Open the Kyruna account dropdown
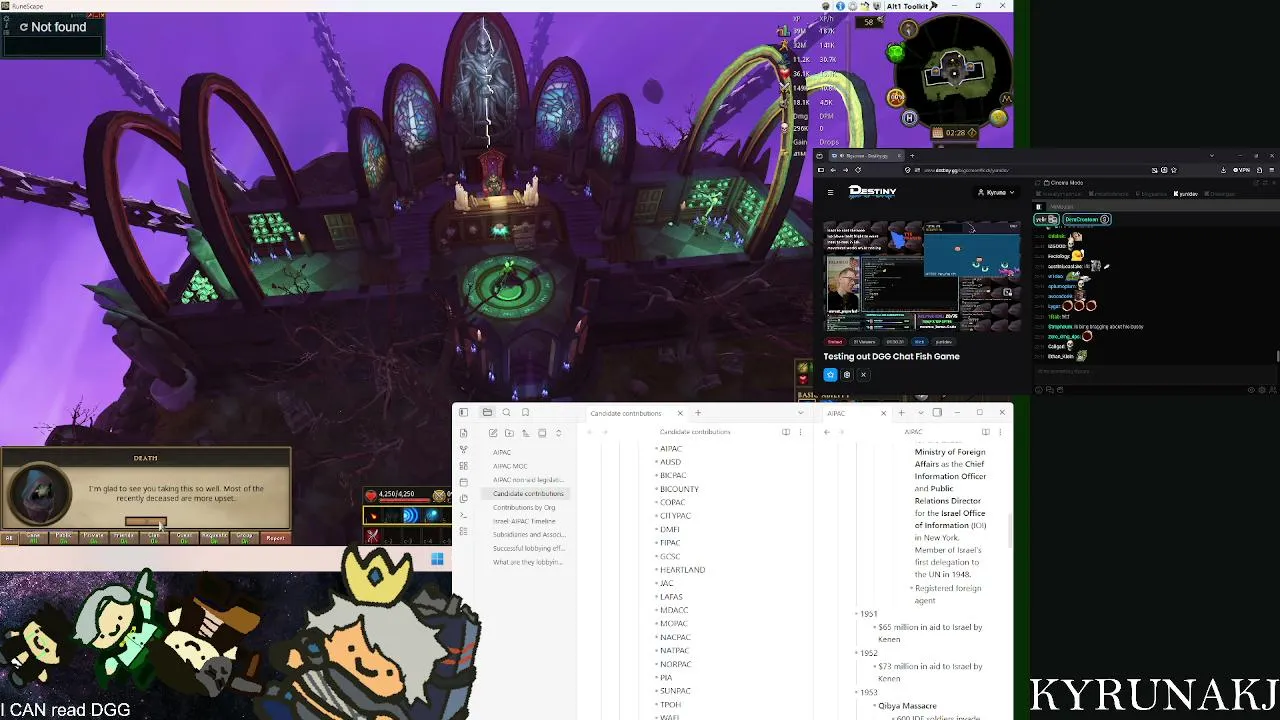This screenshot has height=720, width=1280. tap(996, 192)
